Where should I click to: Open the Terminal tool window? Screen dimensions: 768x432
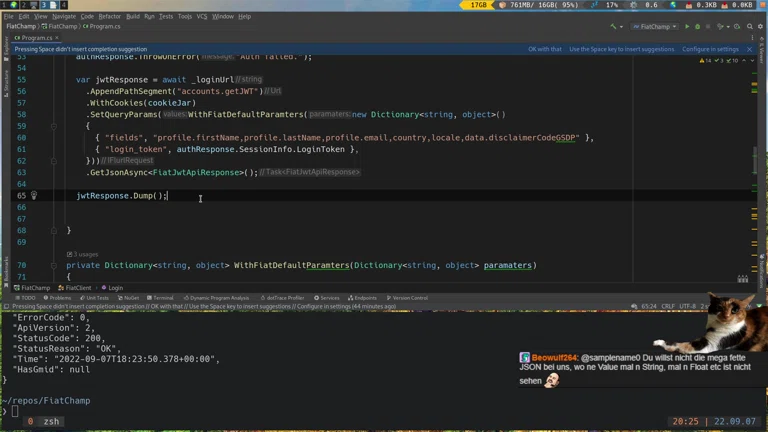pyautogui.click(x=160, y=298)
